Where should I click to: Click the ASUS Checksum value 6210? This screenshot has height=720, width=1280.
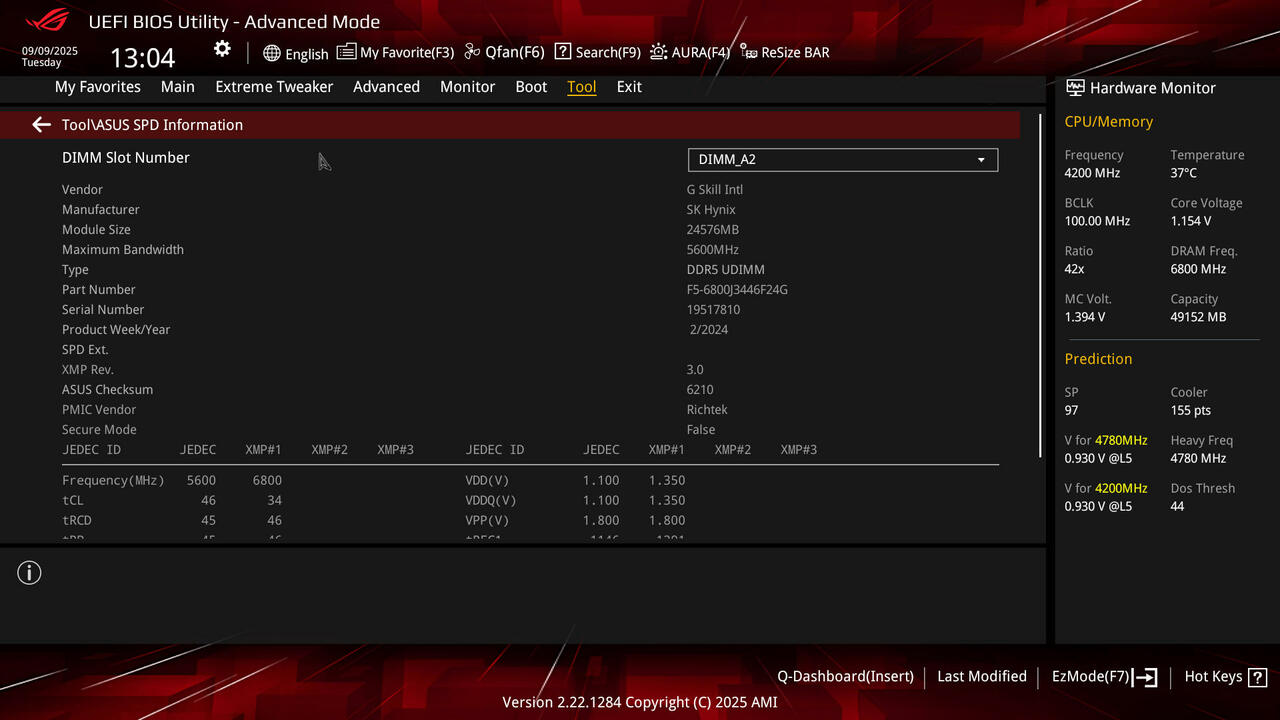700,390
